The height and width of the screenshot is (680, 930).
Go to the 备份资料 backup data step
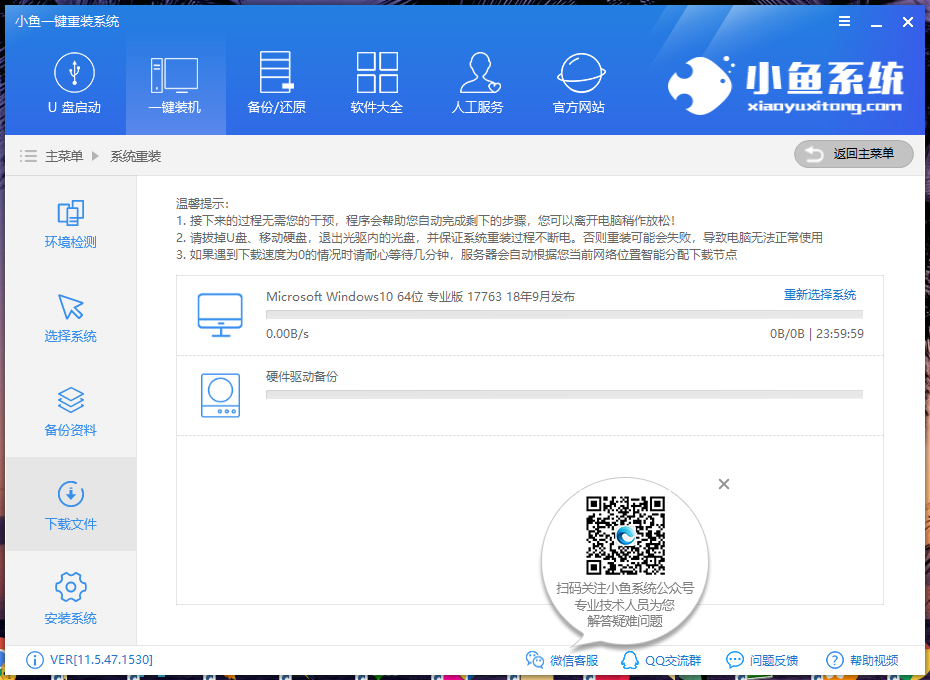71,412
